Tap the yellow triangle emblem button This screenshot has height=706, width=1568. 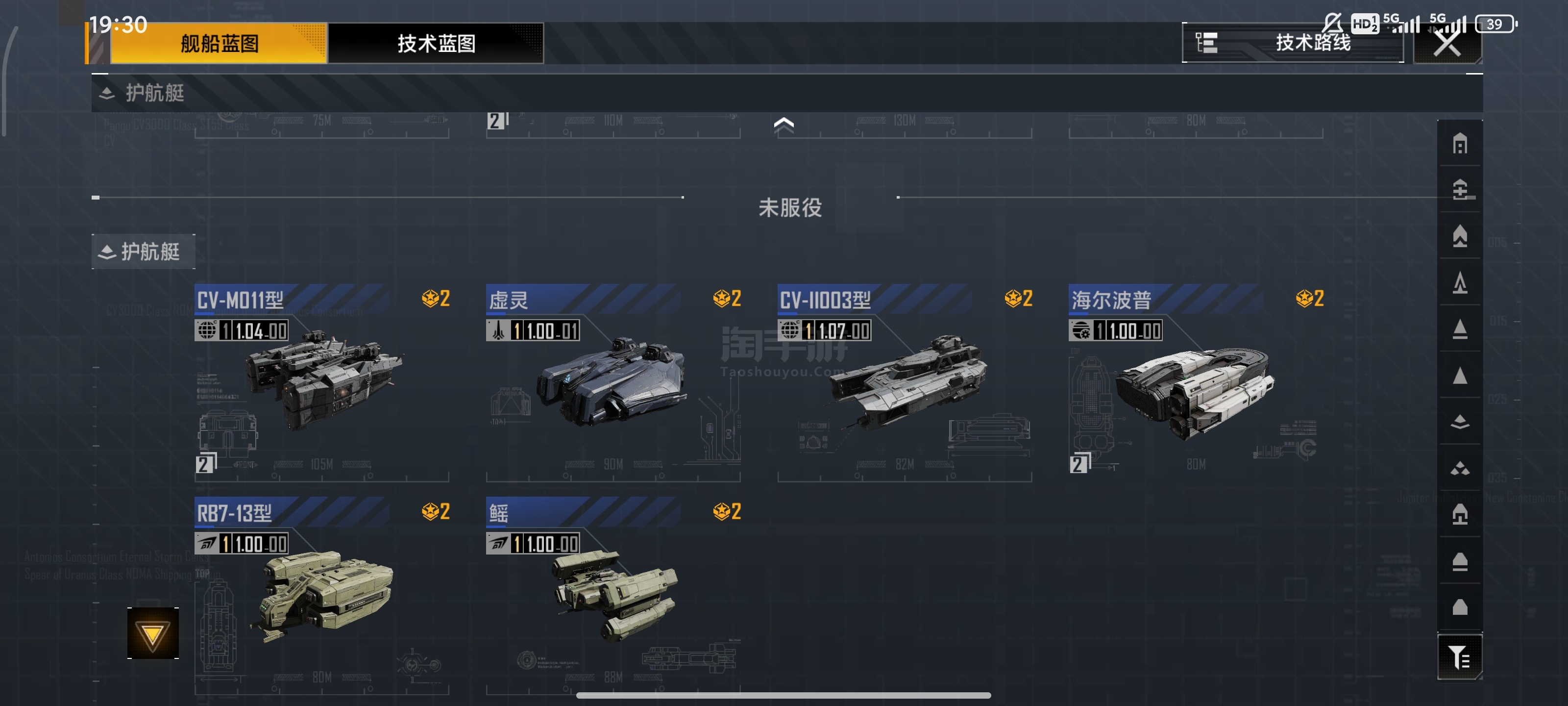click(x=153, y=633)
